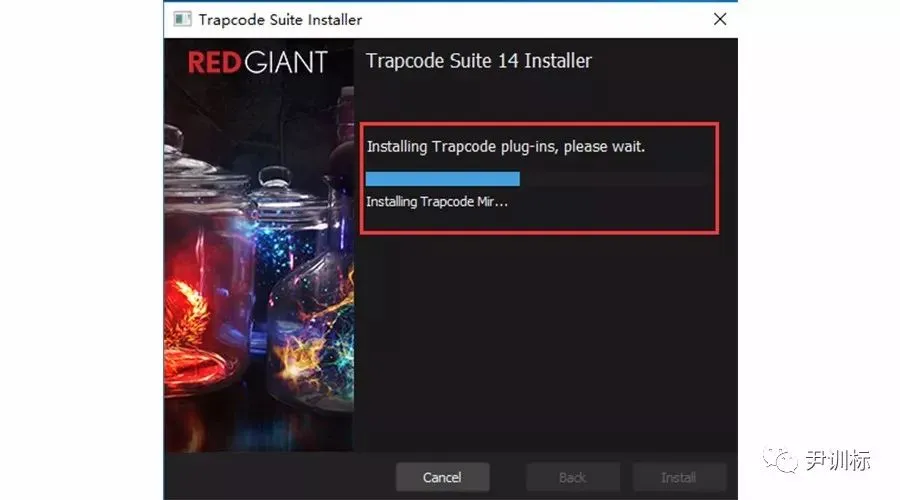900x500 pixels.
Task: Click the disabled Install button
Action: click(679, 477)
